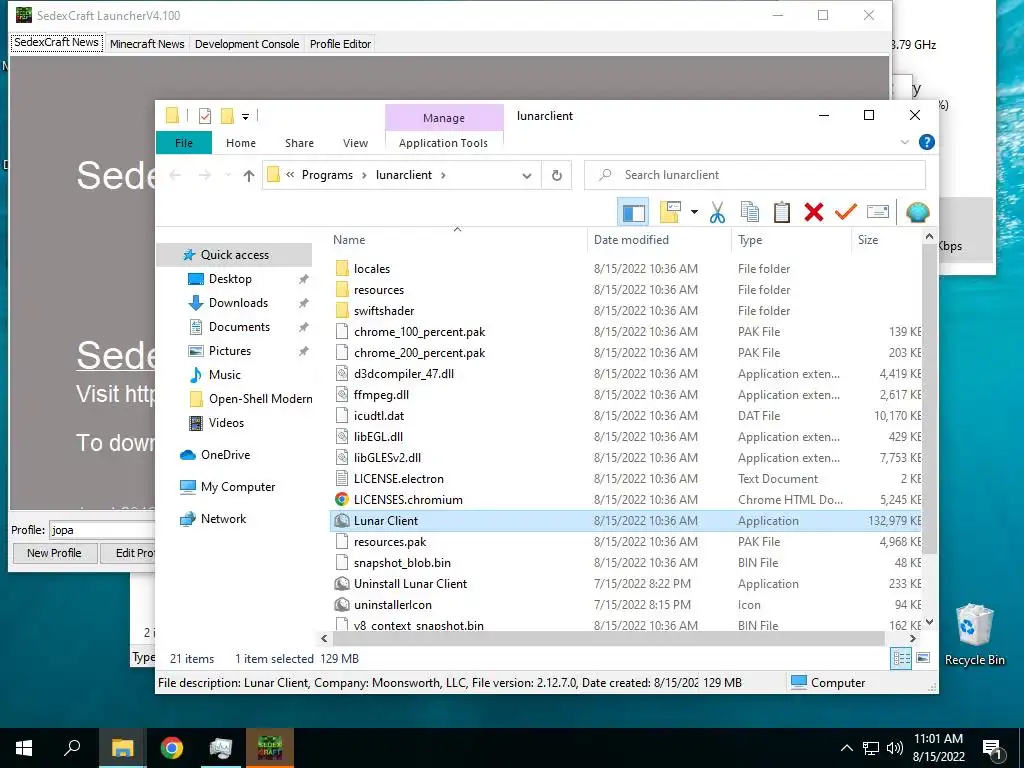Screen dimensions: 1024x768
Task: Open the Windows Start menu
Action: tap(24, 748)
